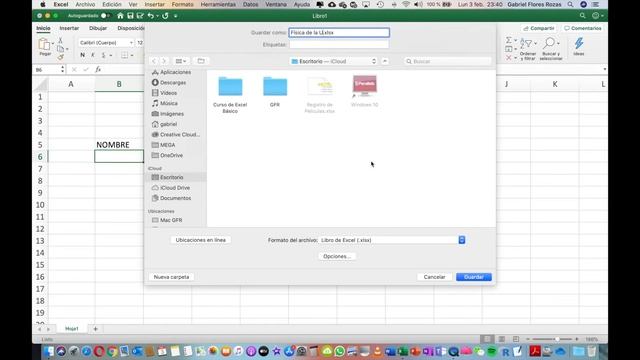The width and height of the screenshot is (640, 360).
Task: Click the insert function fx icon
Action: (x=98, y=69)
